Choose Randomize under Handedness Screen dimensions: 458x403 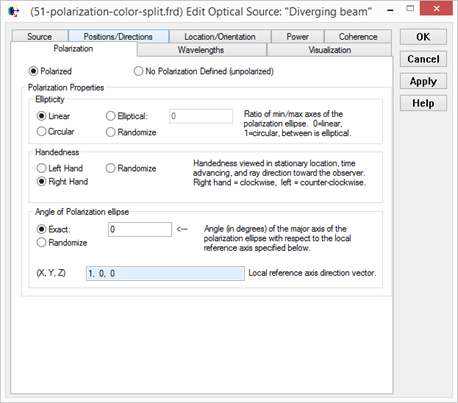tap(131, 168)
